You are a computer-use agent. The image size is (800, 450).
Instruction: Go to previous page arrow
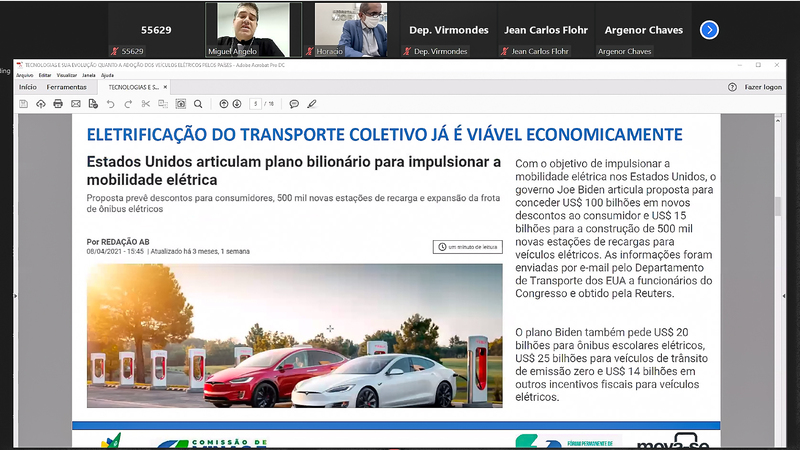(x=223, y=103)
